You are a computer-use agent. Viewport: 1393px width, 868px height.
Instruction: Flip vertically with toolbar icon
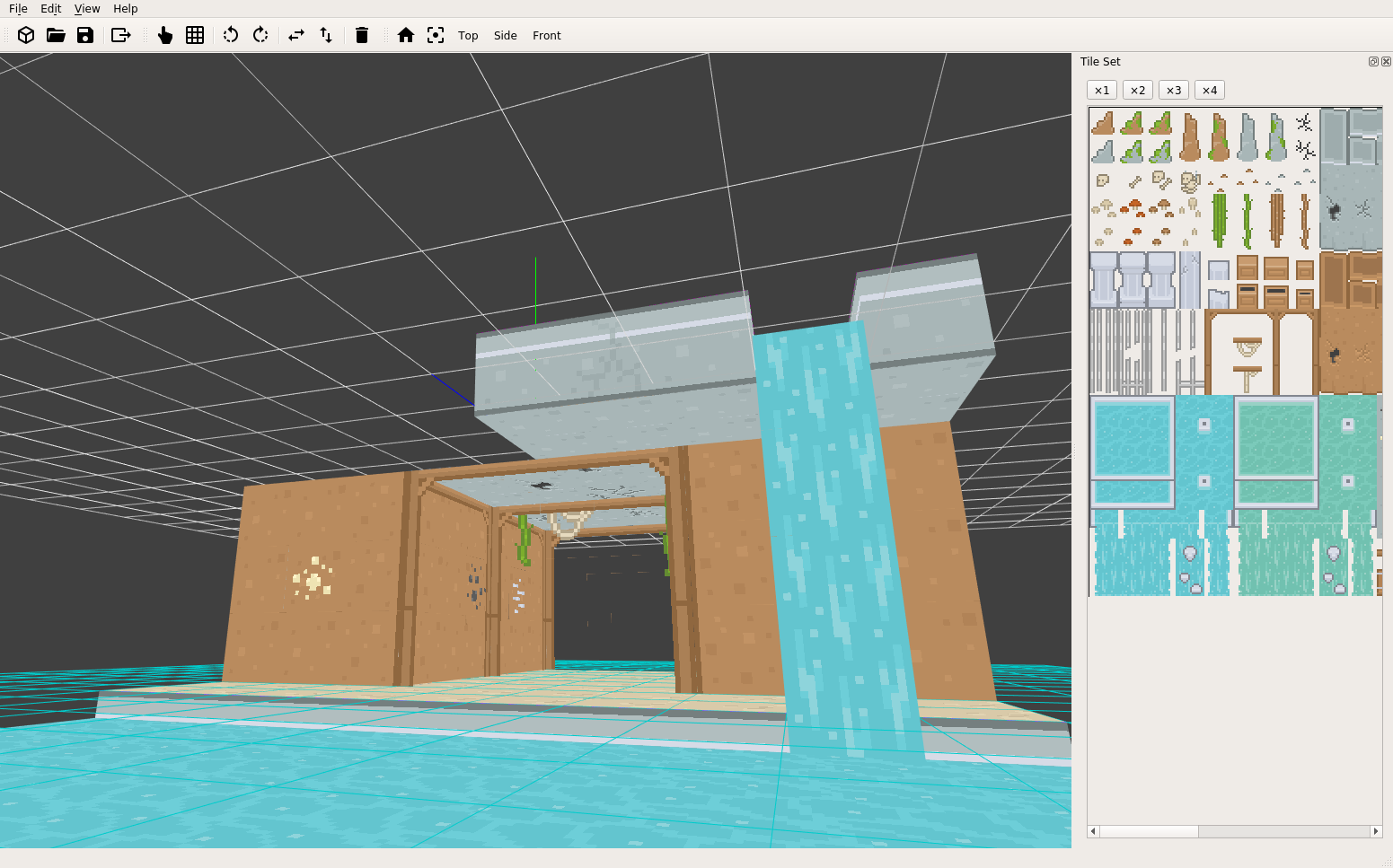(326, 35)
